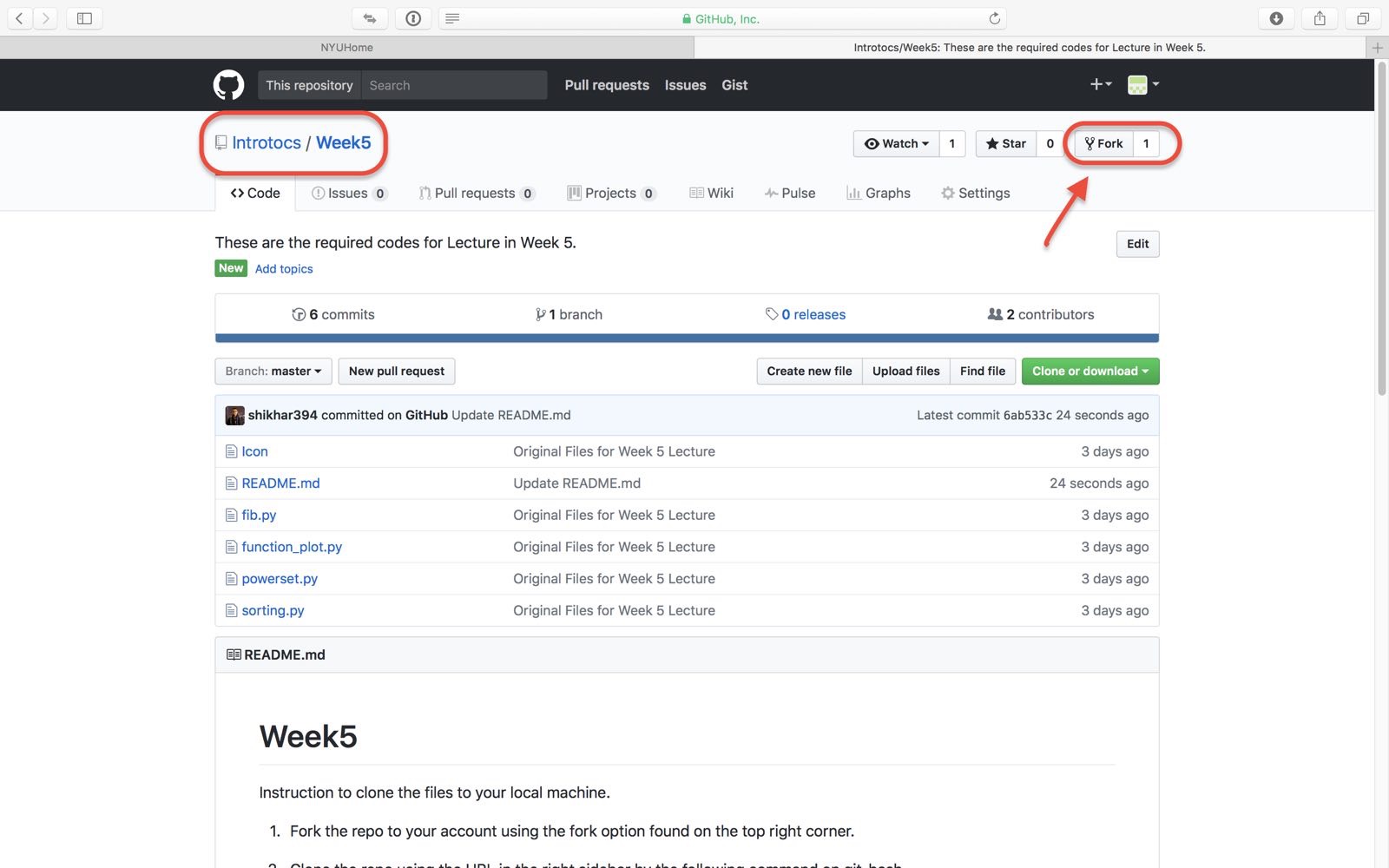Image resolution: width=1389 pixels, height=868 pixels.
Task: Reload the page in the address bar
Action: click(995, 18)
